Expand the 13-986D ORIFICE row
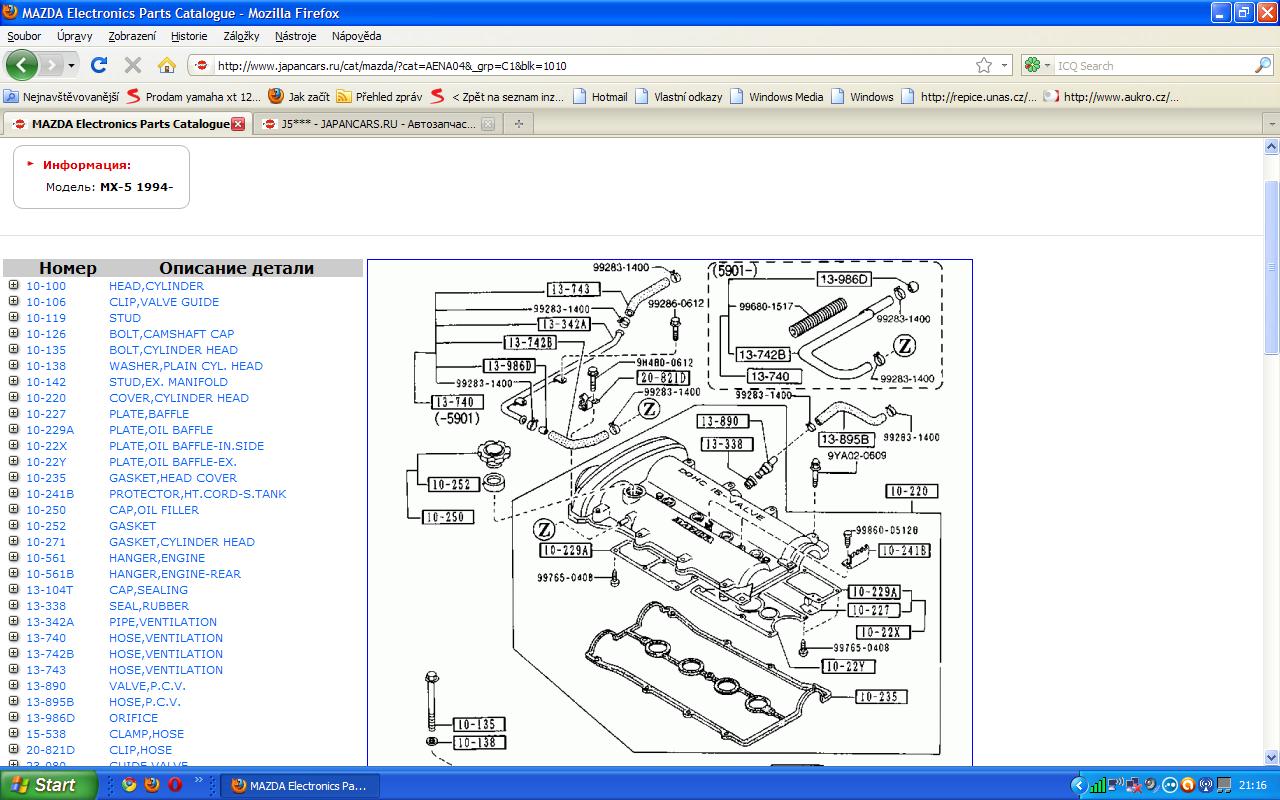Screen dimensions: 1280x800 pyautogui.click(x=14, y=718)
